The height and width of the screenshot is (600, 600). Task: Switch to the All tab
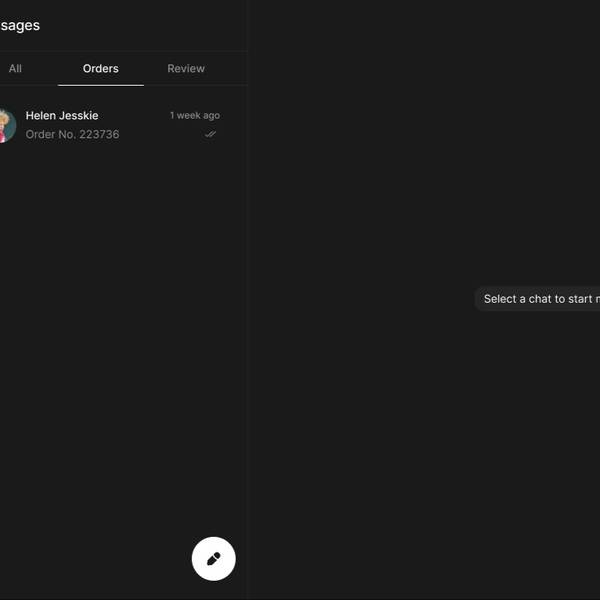pos(15,69)
